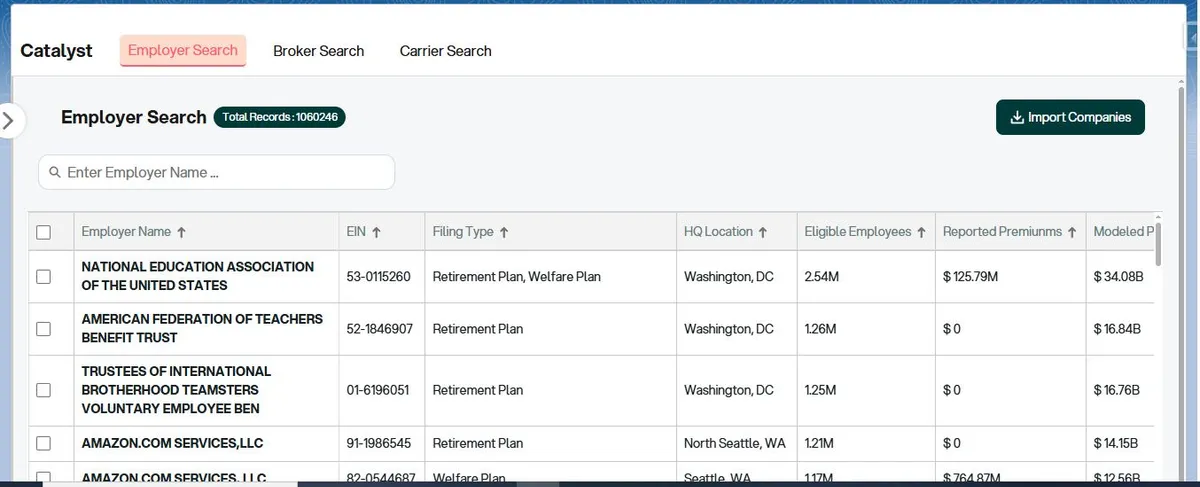Open TRUSTEES OF INTERNATIONAL BROTHERHOOD TEAMSTERS entry

(176, 390)
